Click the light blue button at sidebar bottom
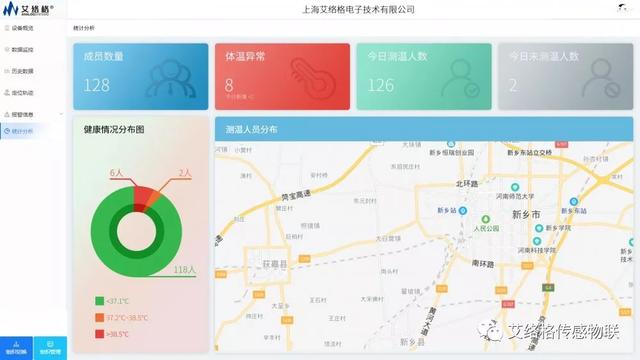Screen dimensions: 640x360 50,348
